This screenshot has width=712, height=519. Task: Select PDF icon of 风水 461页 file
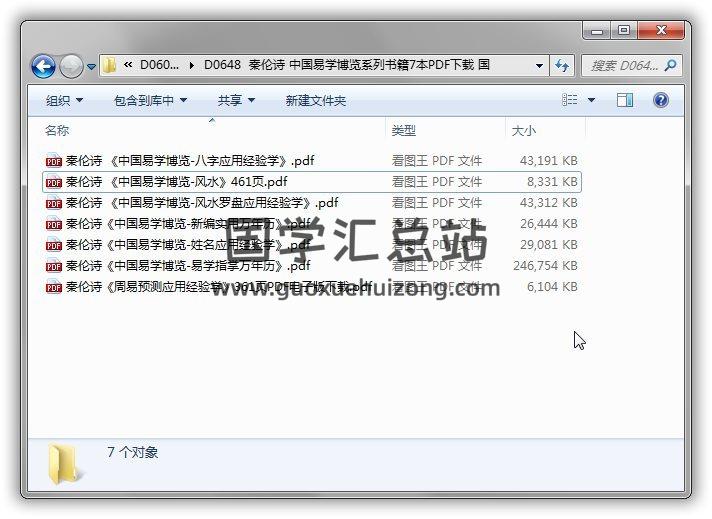click(54, 182)
